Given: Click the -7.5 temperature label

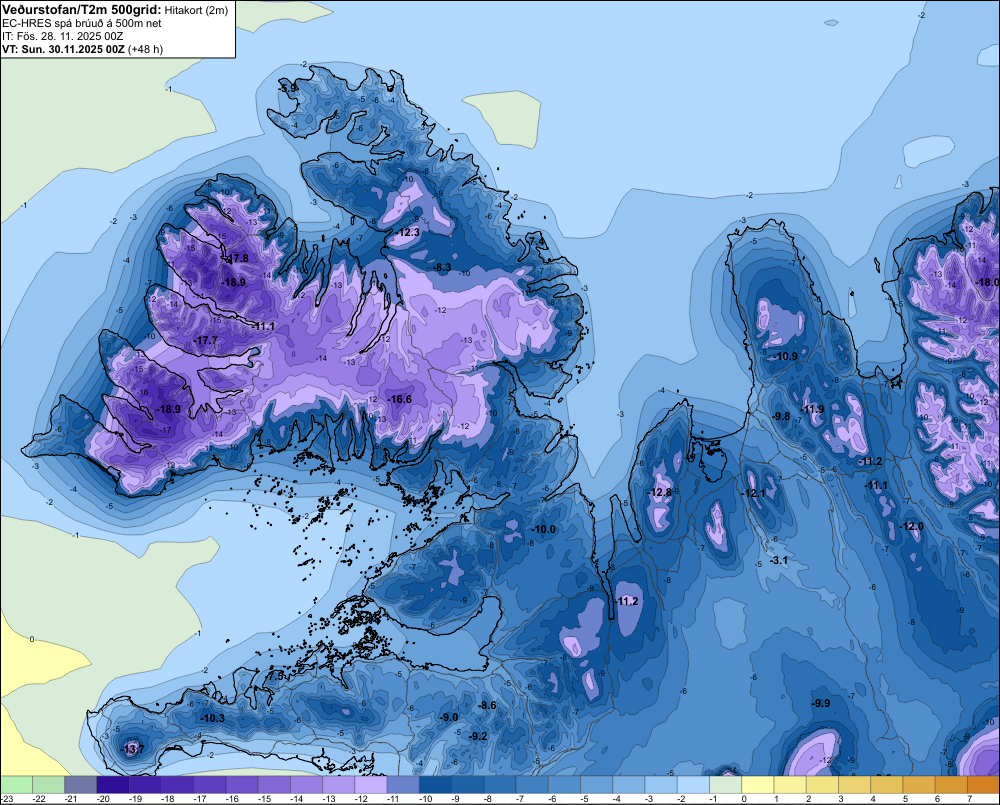Looking at the screenshot, I should click(276, 675).
